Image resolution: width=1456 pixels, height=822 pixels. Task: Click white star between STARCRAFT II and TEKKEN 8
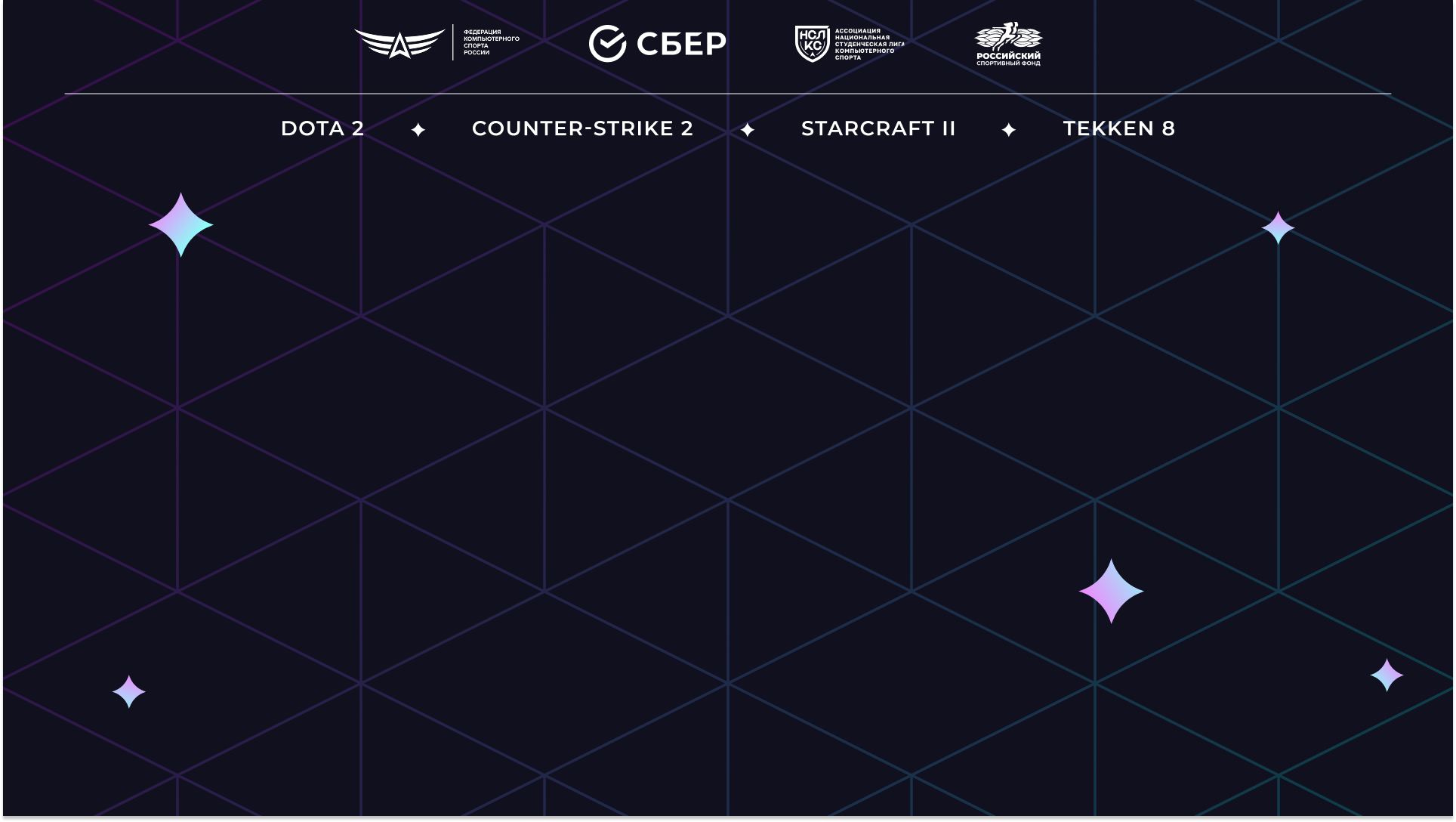(x=1009, y=130)
